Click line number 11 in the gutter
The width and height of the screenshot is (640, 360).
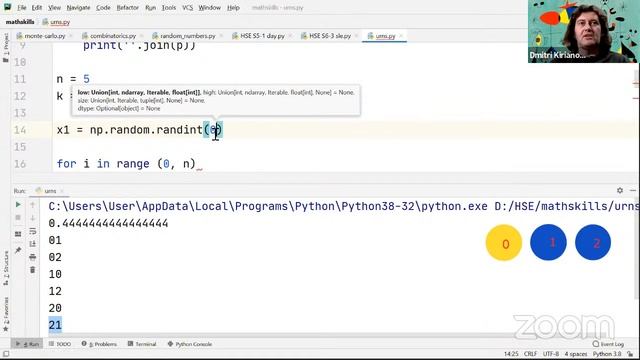coord(20,79)
